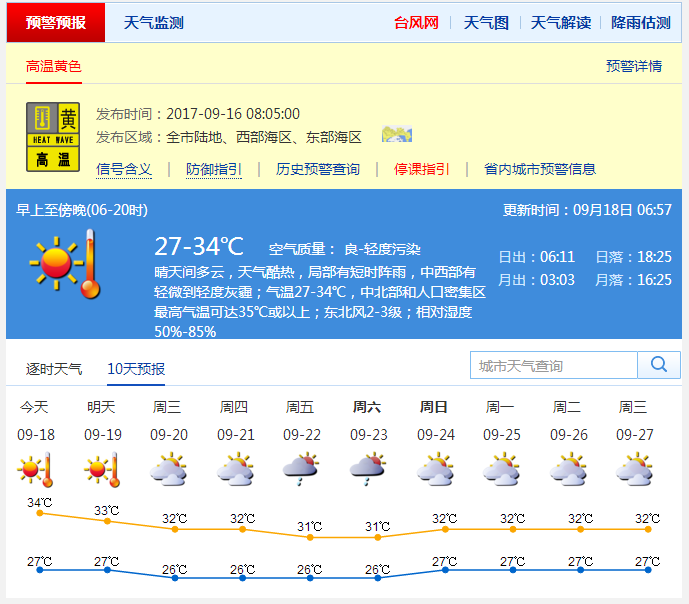The width and height of the screenshot is (689, 604).
Task: Open the 预警预报 tab
Action: point(56,22)
